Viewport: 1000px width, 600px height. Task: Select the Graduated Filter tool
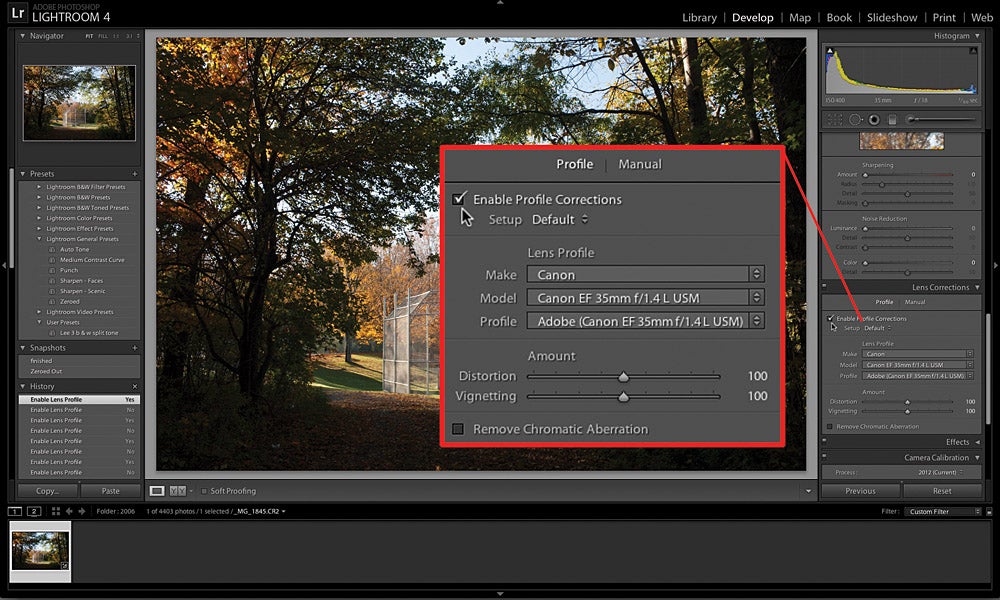pos(892,119)
